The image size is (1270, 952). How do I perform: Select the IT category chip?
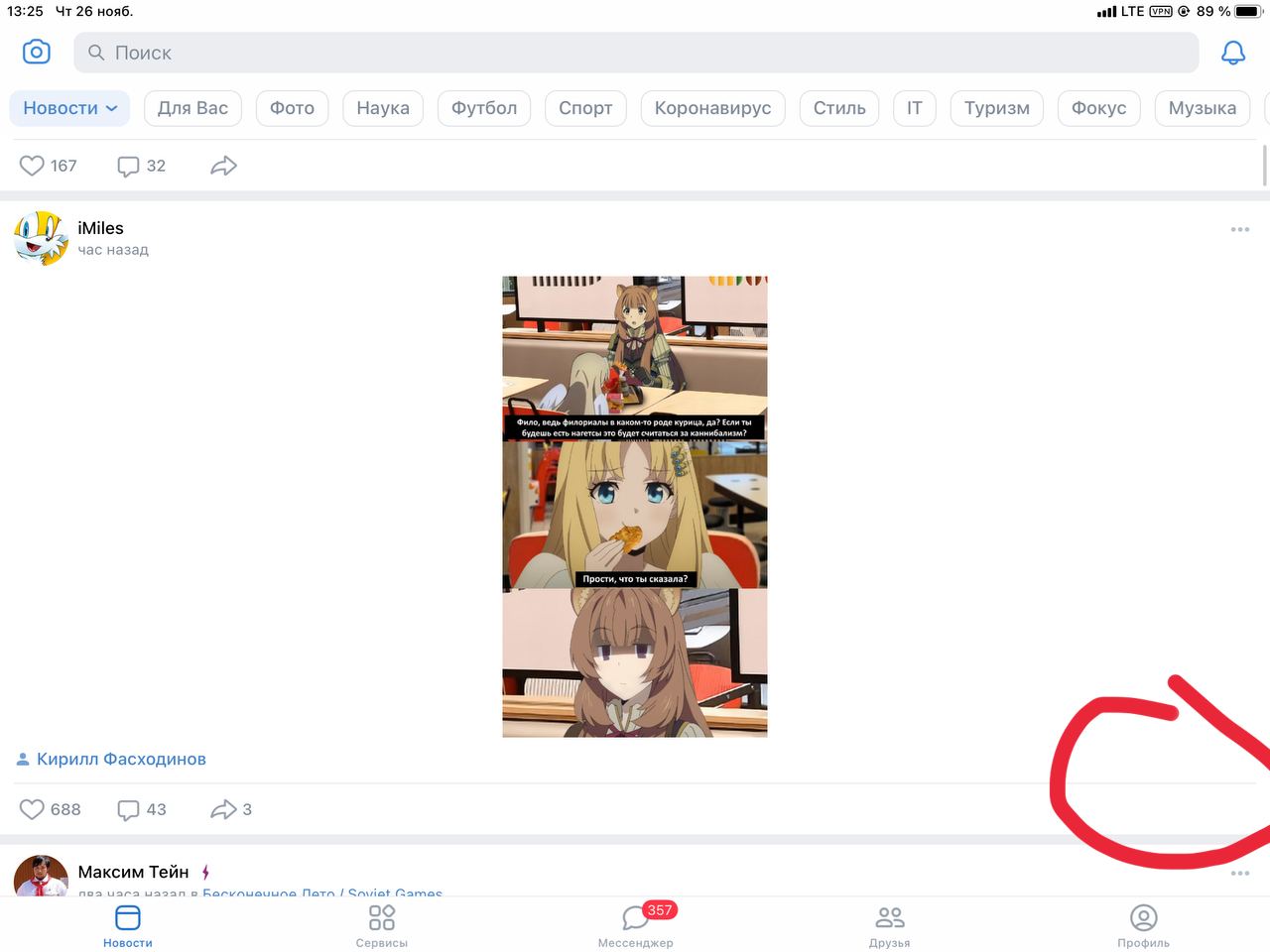pos(915,108)
